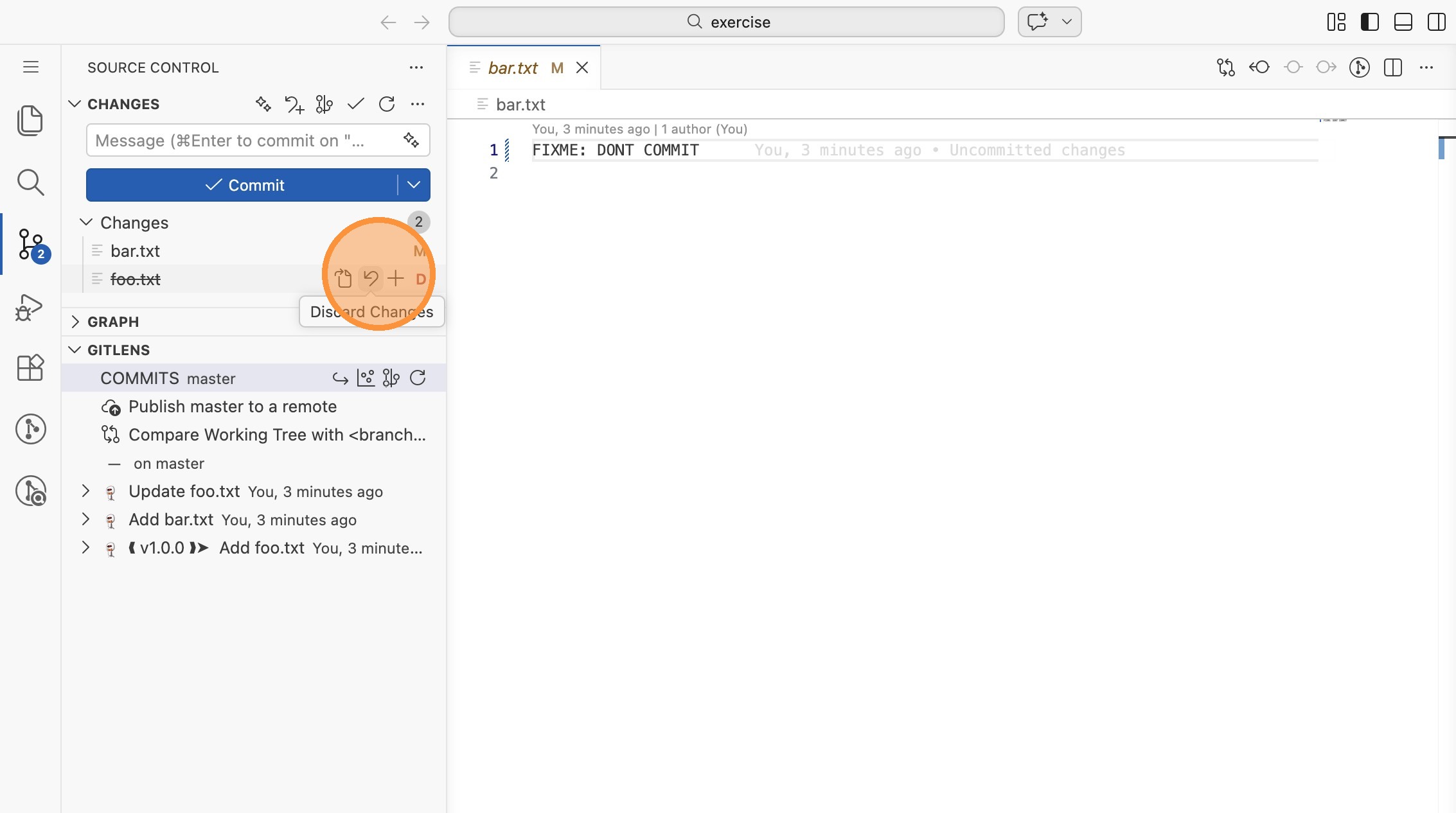
Task: Open the Extensions view icon
Action: pyautogui.click(x=30, y=368)
